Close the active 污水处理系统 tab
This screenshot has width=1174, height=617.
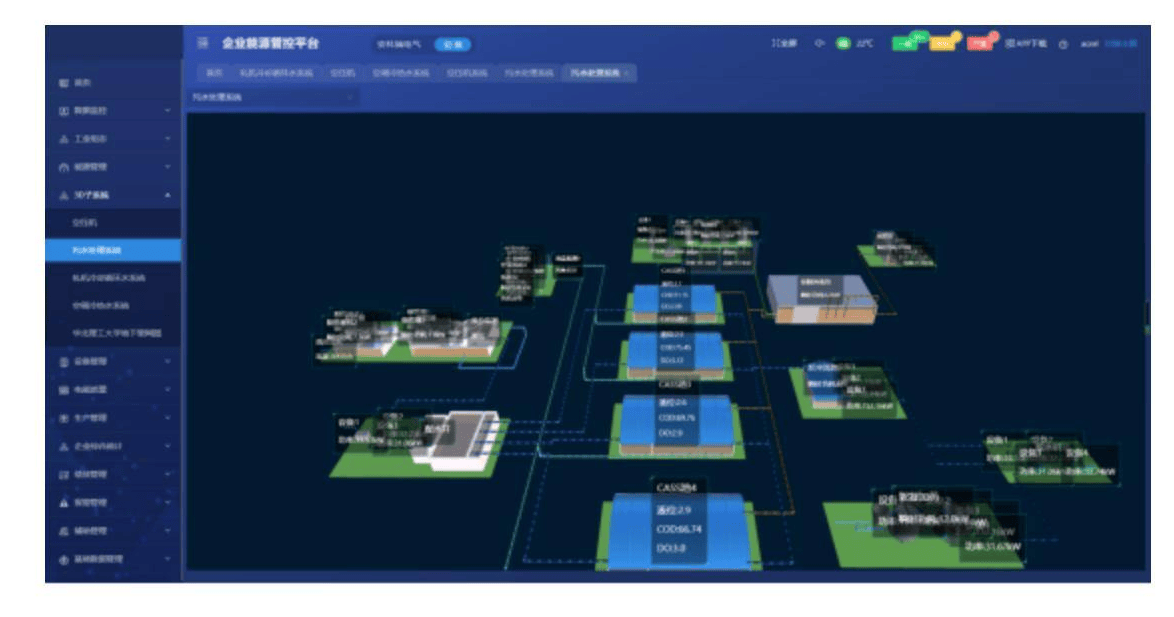point(626,73)
